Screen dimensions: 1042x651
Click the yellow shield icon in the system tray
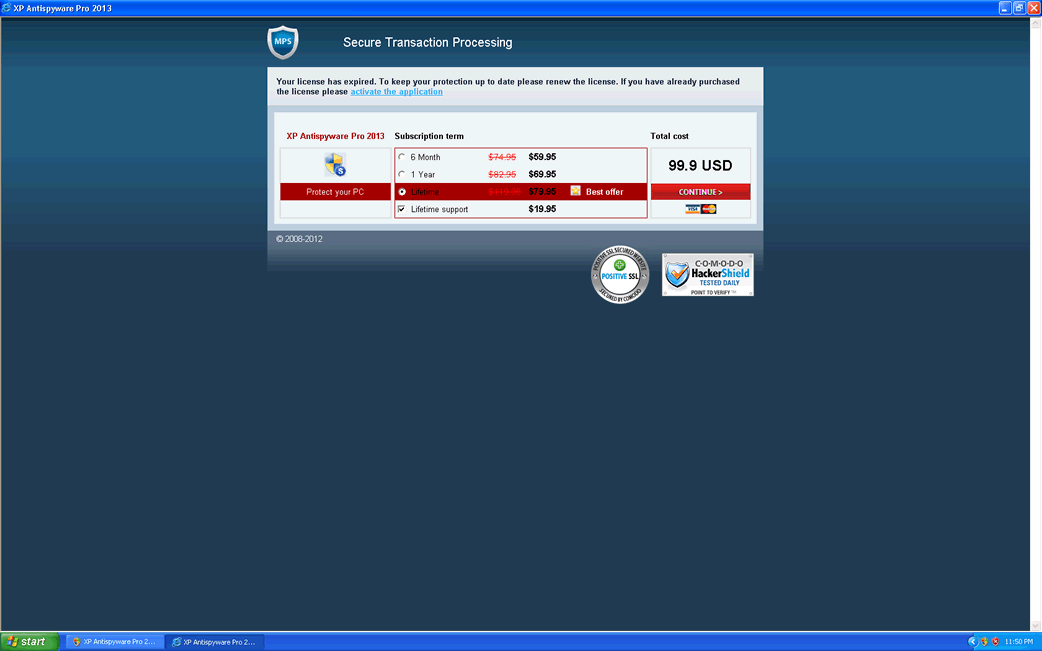click(984, 641)
